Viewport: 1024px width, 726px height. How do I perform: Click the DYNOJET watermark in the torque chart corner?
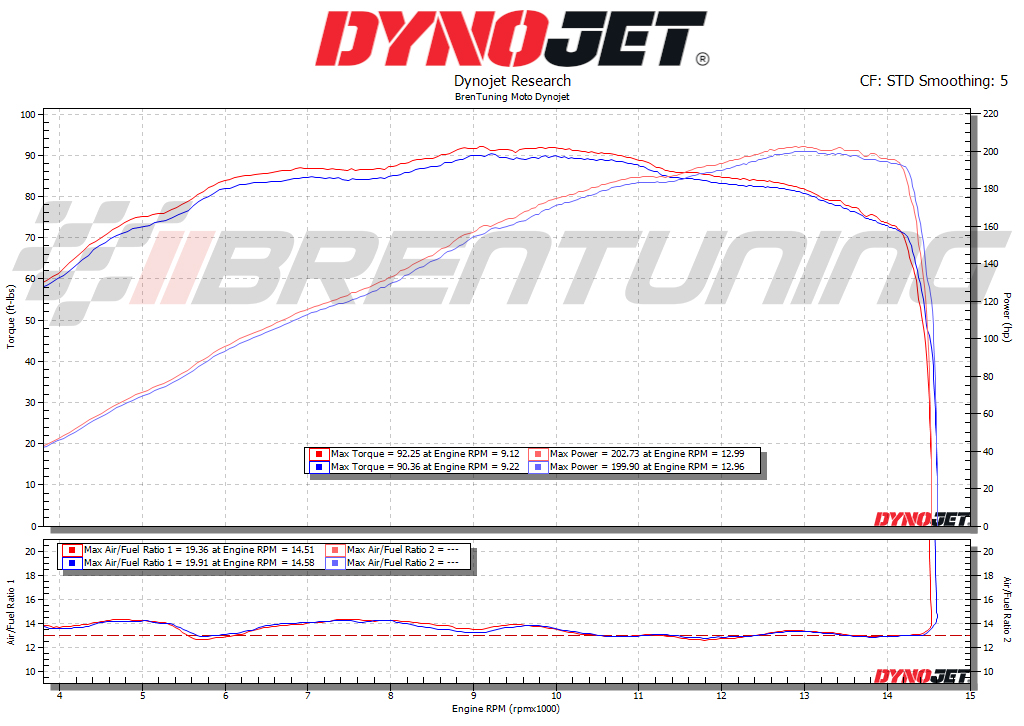921,518
